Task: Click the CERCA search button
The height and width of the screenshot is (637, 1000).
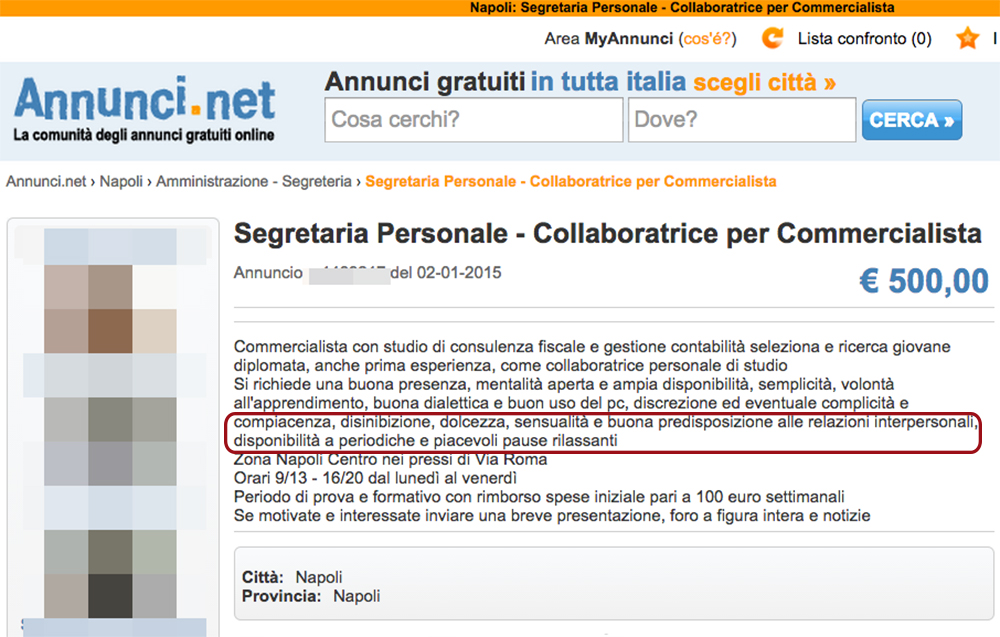Action: 912,120
